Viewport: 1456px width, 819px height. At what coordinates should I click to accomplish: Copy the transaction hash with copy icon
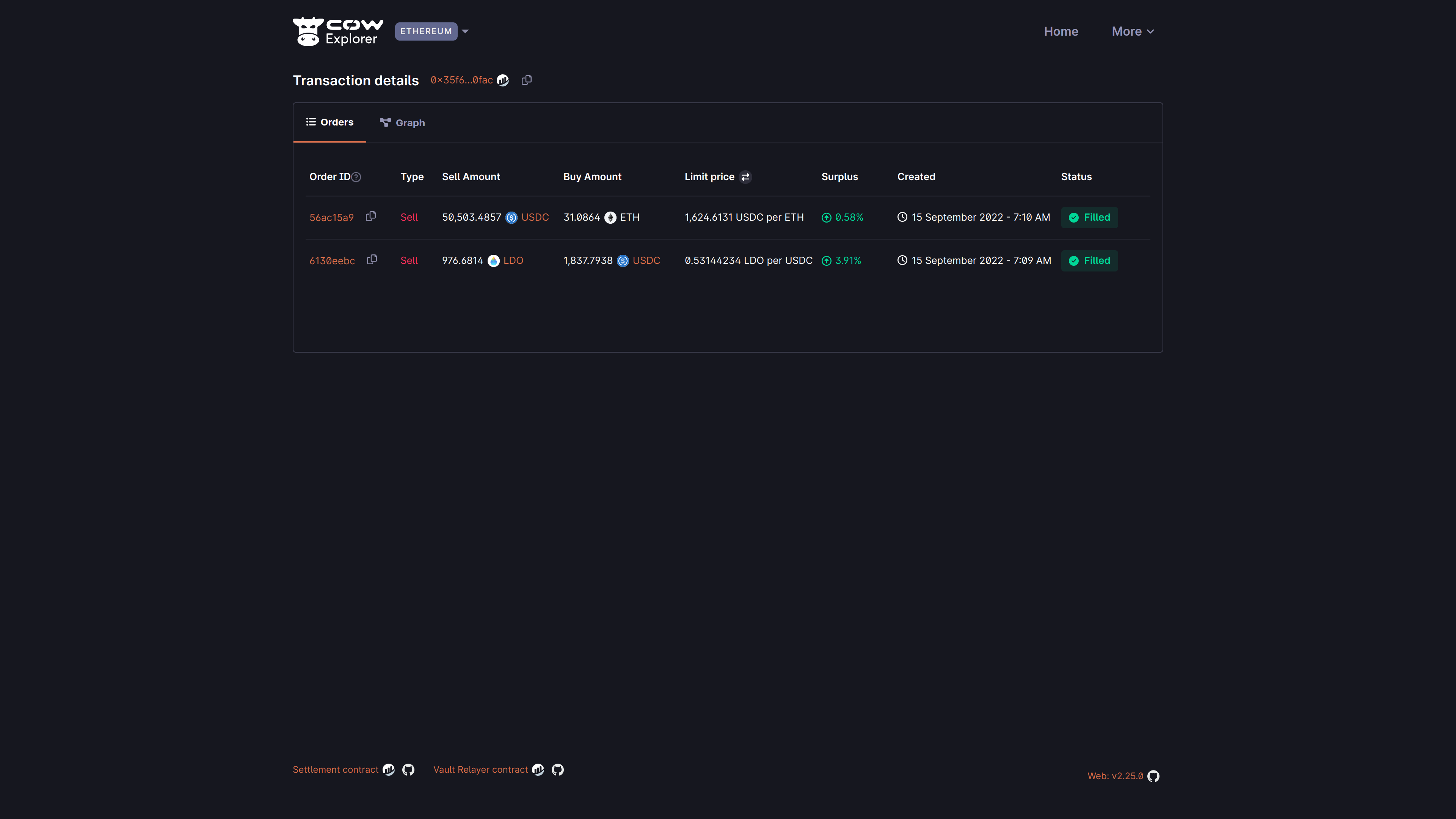[526, 80]
